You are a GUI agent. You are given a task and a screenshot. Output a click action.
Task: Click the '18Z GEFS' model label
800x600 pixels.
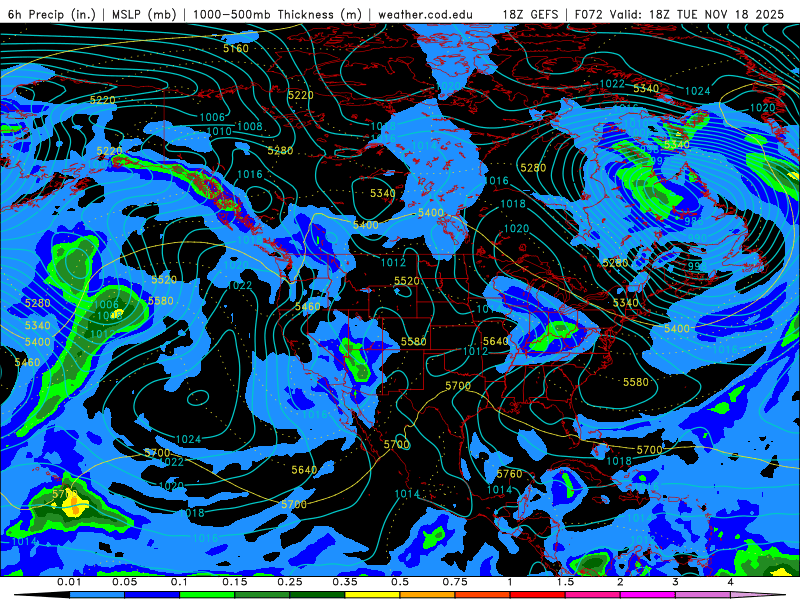click(531, 14)
